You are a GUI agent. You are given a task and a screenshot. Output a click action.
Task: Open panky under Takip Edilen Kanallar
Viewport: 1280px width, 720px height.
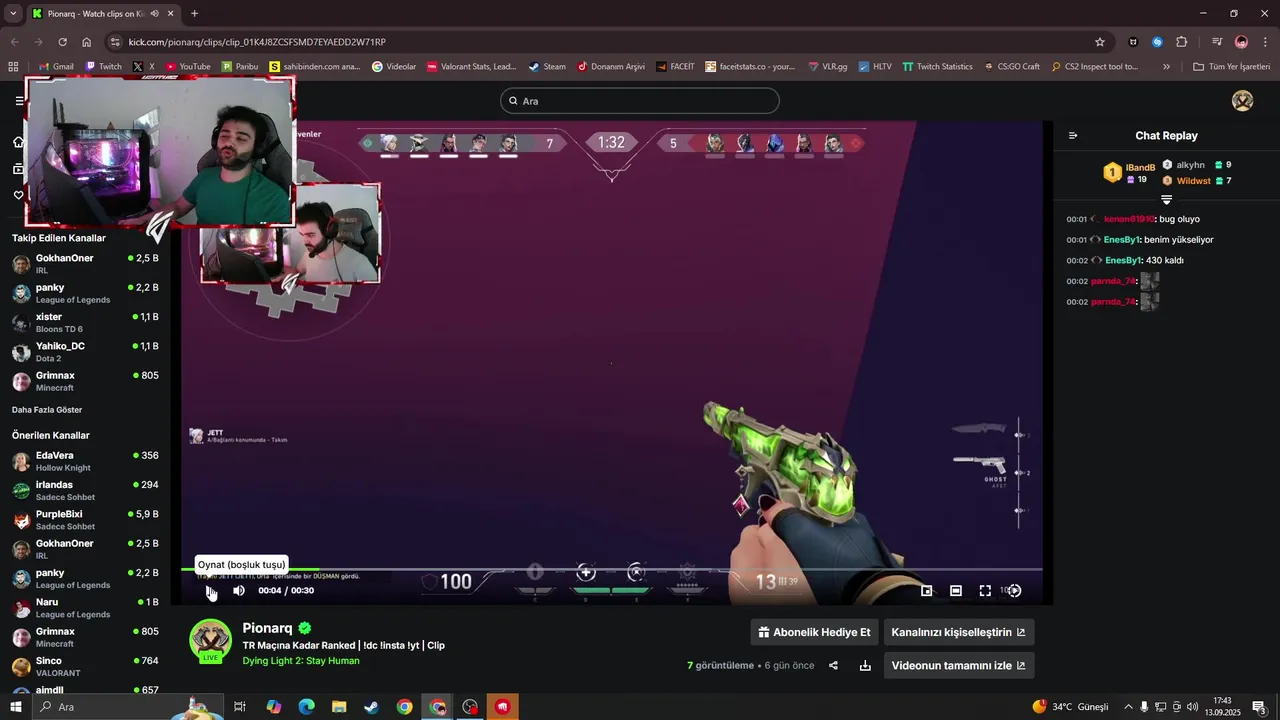85,293
